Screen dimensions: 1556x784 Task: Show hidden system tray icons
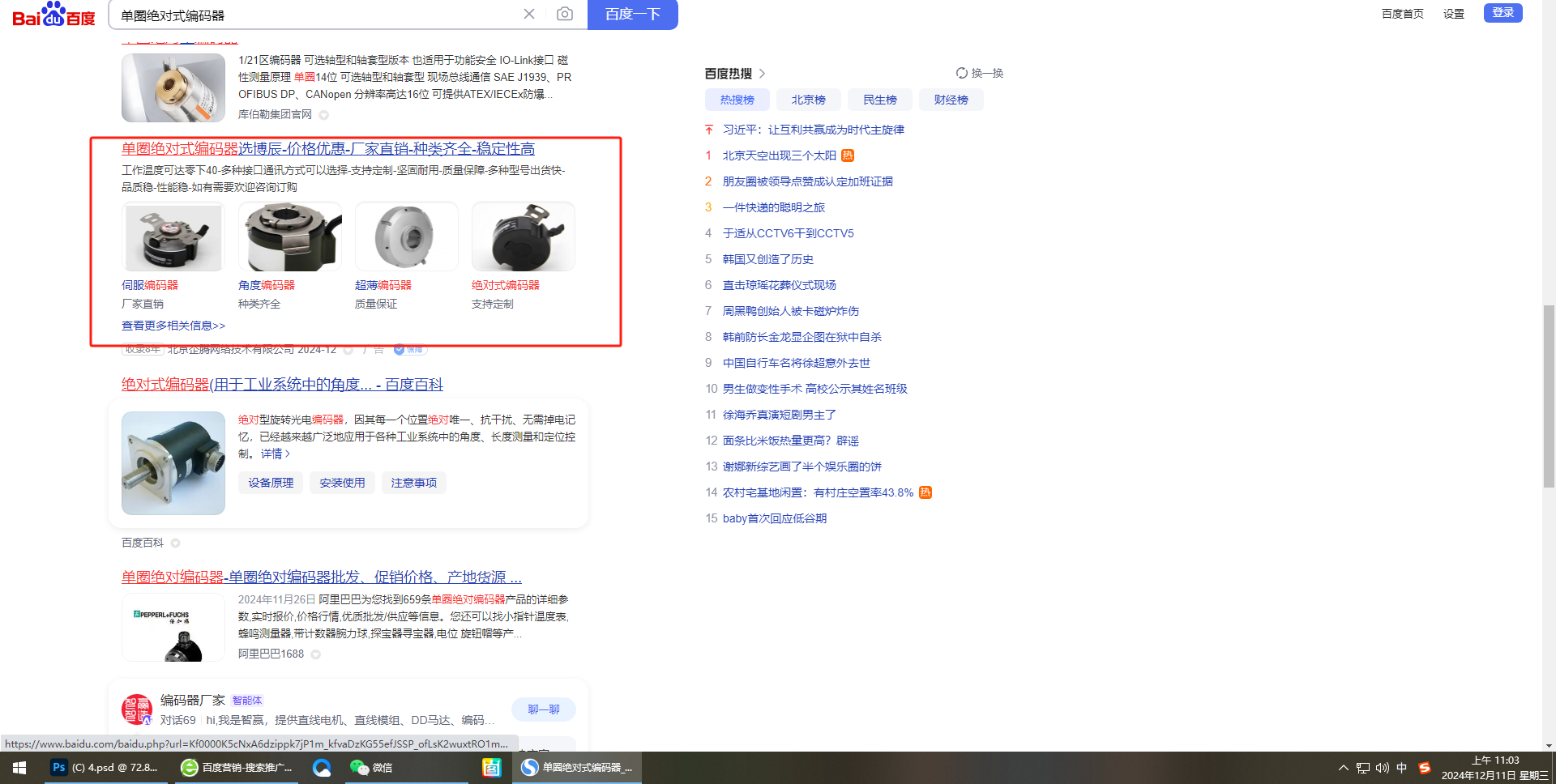1343,768
